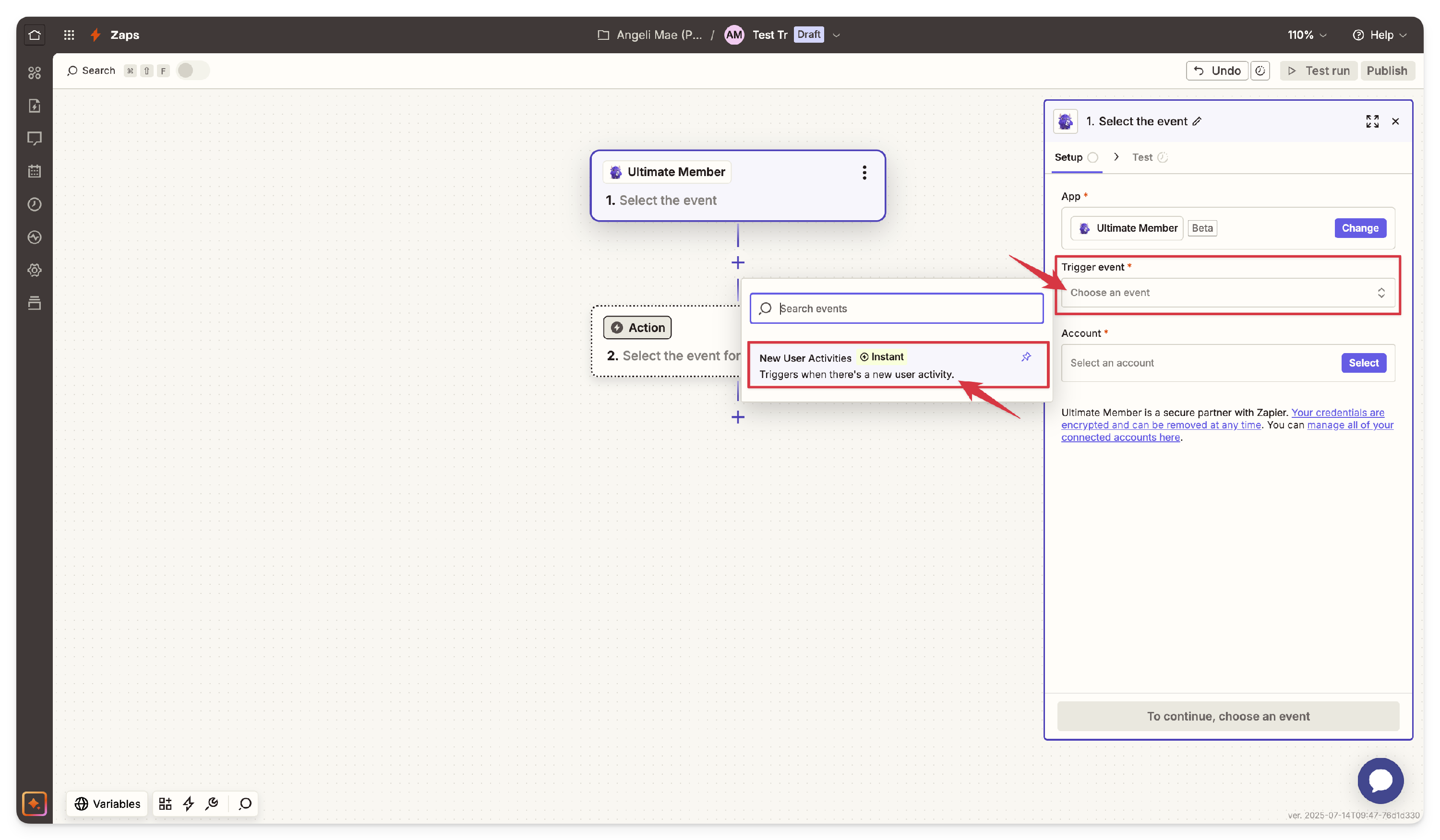Open the status activity icon in sidebar

[34, 237]
